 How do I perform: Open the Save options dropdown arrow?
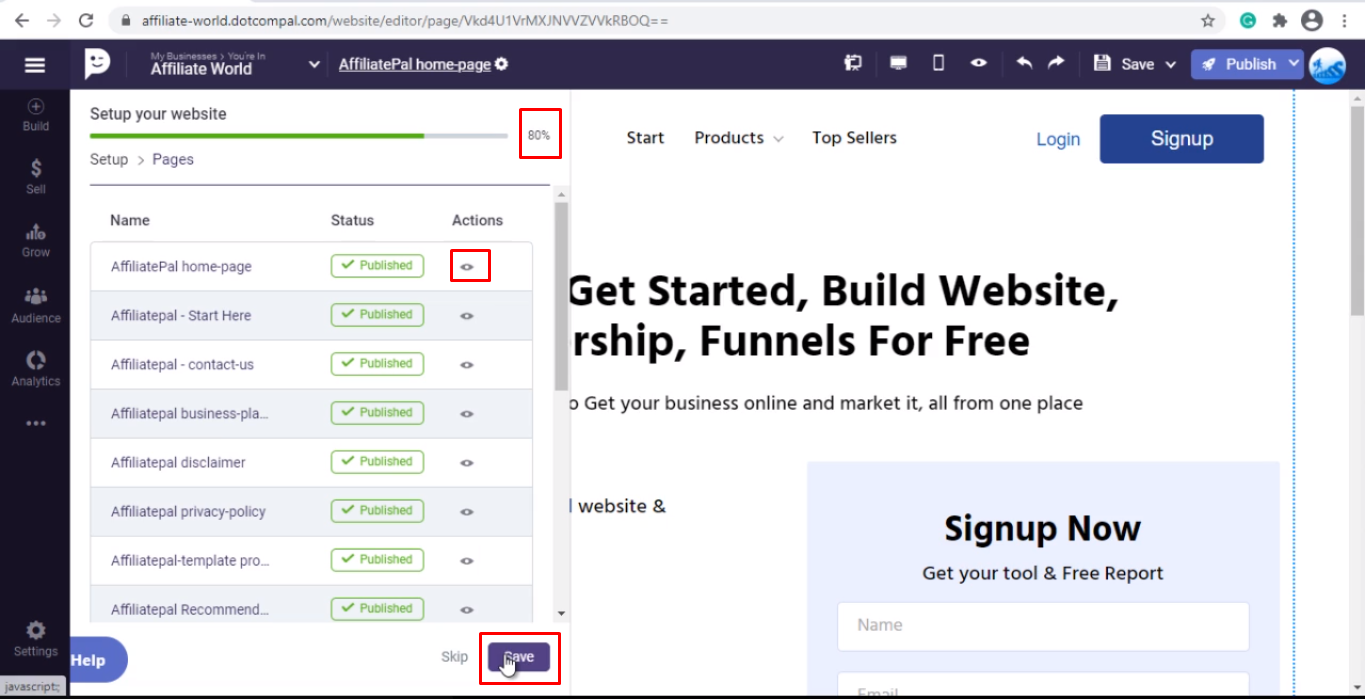pyautogui.click(x=1172, y=65)
